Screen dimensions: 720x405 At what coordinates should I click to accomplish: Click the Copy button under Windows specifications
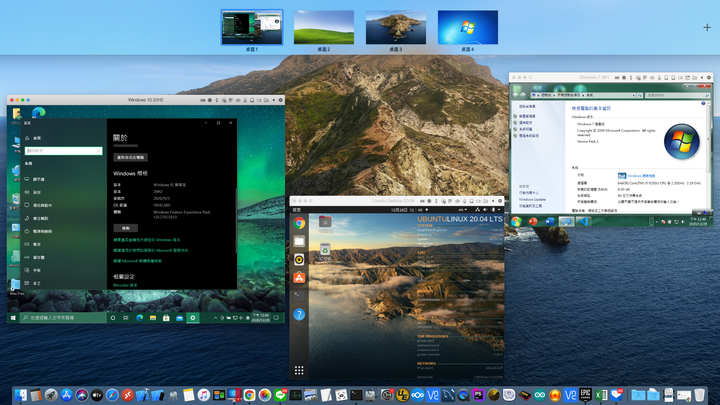click(125, 228)
